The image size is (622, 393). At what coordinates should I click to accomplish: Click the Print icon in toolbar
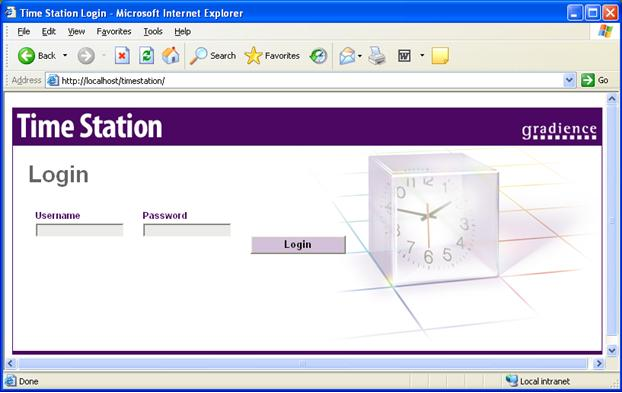(376, 56)
